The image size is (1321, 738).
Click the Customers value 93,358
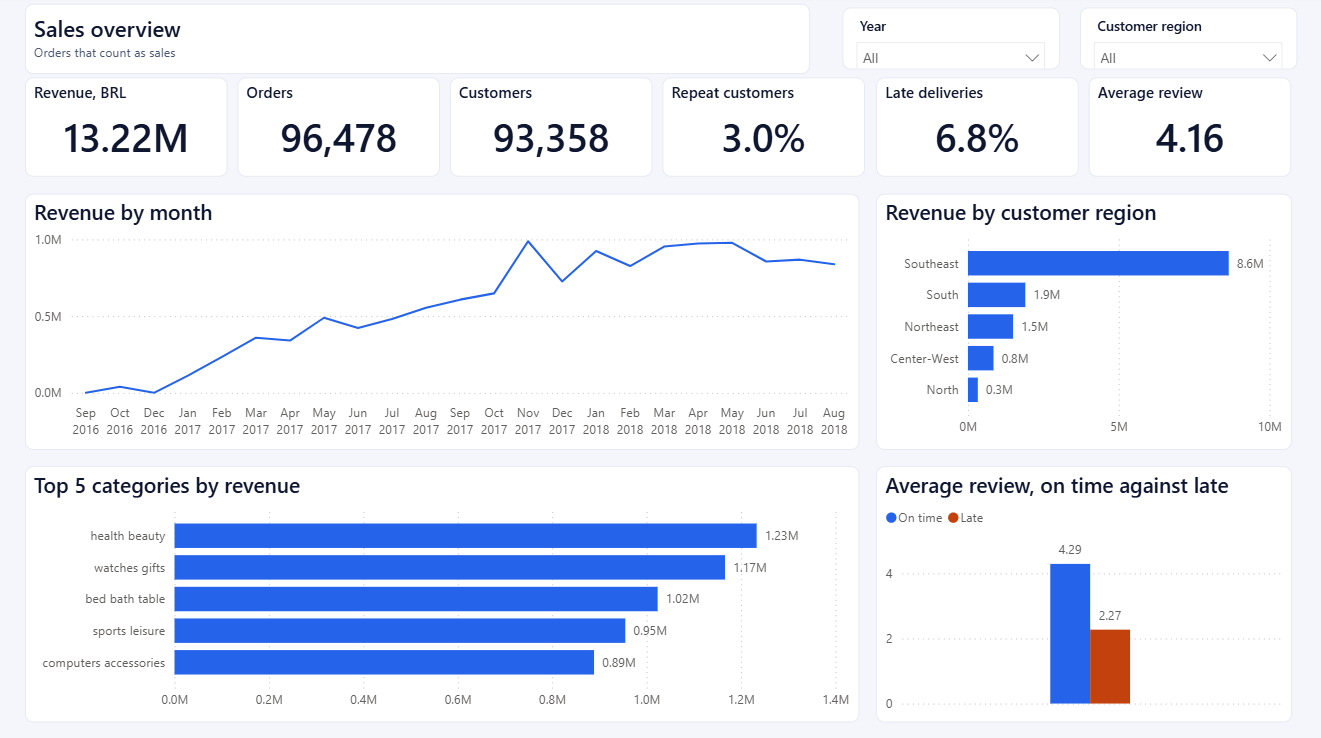tap(551, 138)
